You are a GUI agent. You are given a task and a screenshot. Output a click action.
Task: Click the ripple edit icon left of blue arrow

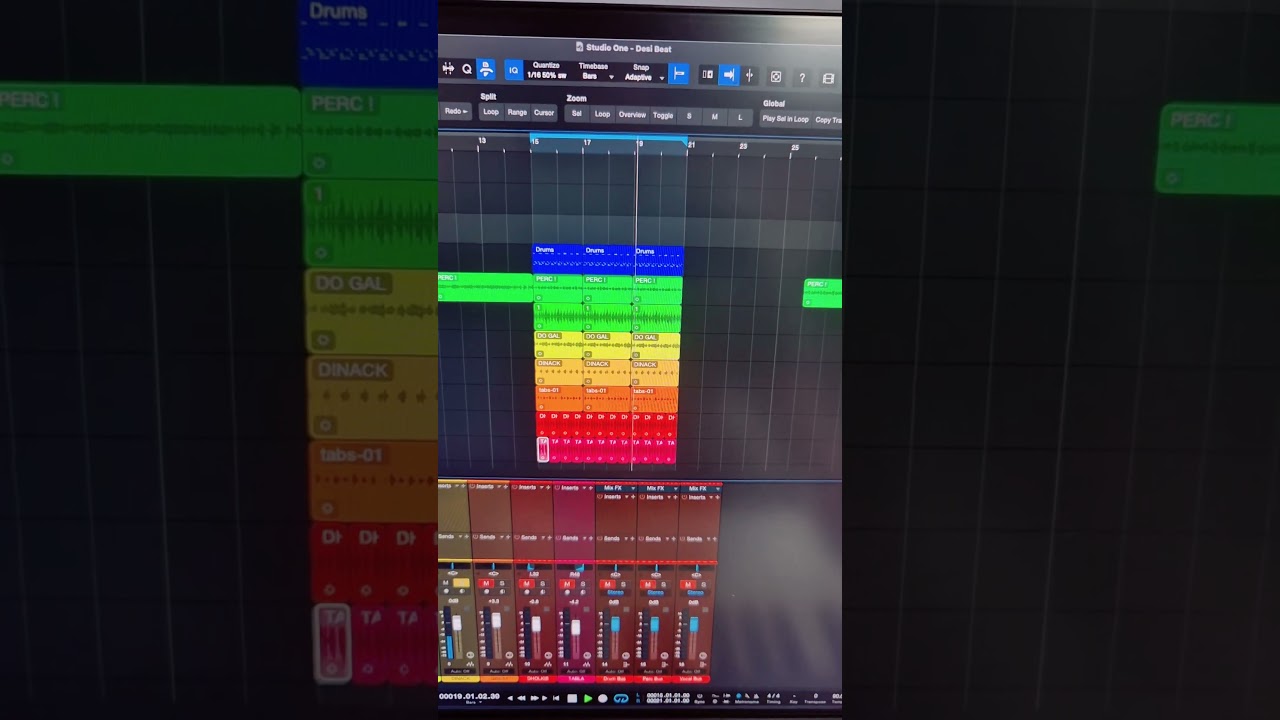707,74
